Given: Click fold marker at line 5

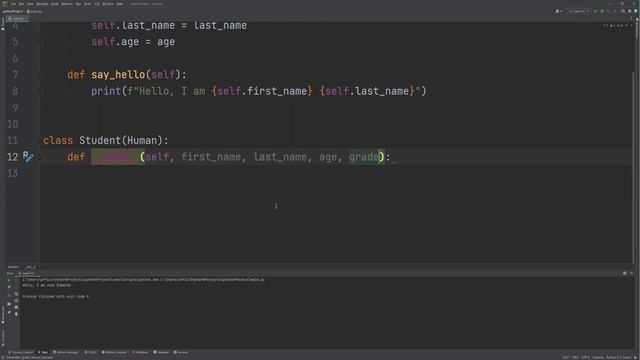Looking at the screenshot, I should click(x=40, y=42).
